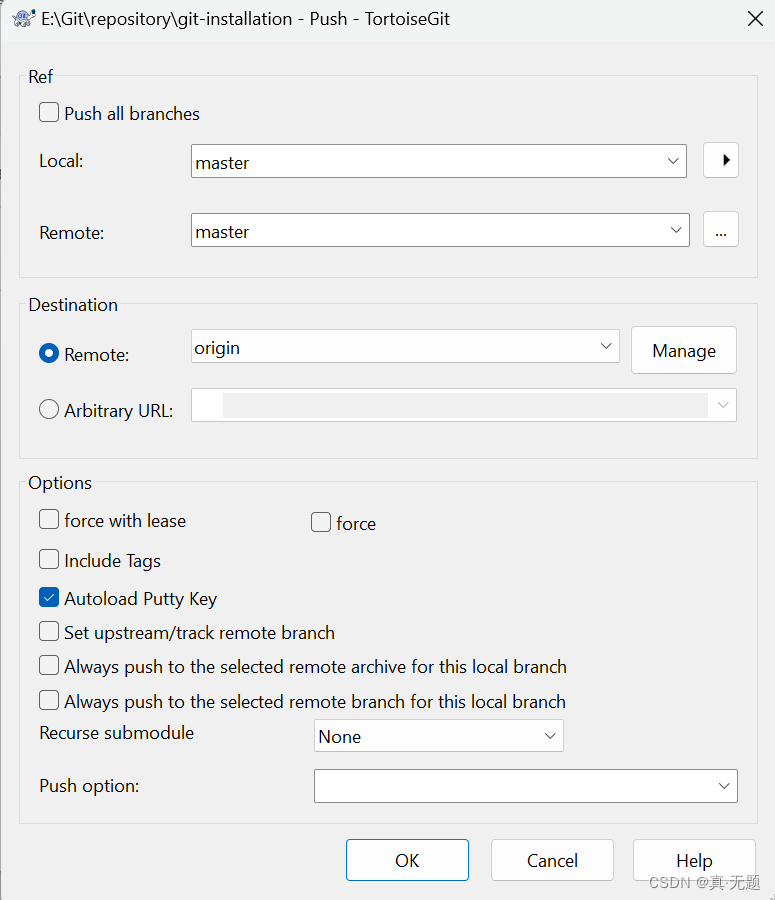Enable Set upstream/track remote branch
The width and height of the screenshot is (775, 900).
[48, 632]
